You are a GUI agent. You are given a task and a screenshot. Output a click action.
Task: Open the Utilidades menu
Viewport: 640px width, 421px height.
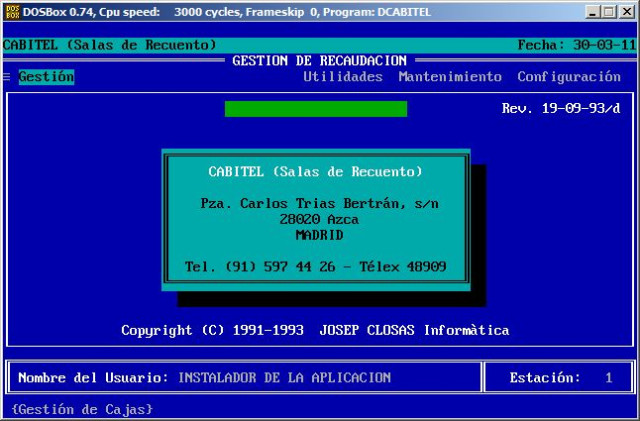[343, 77]
